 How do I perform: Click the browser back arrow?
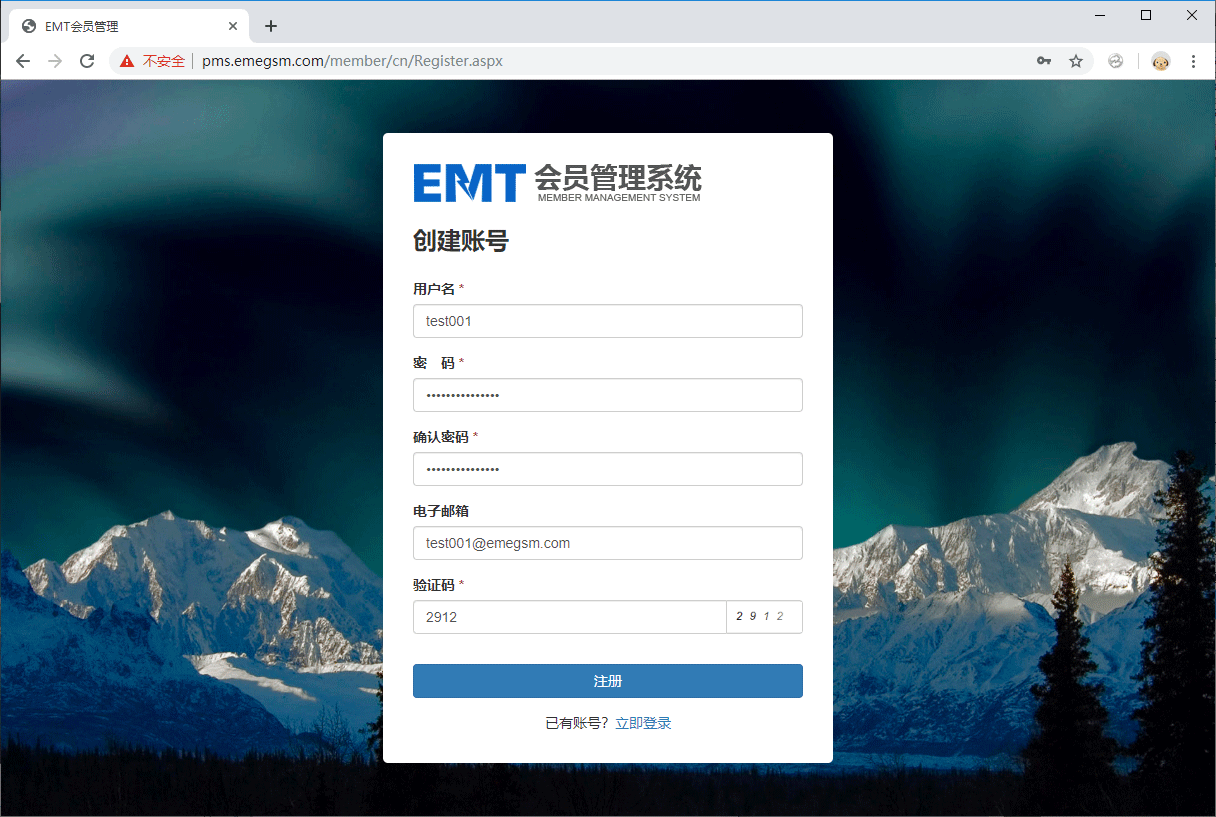tap(23, 61)
